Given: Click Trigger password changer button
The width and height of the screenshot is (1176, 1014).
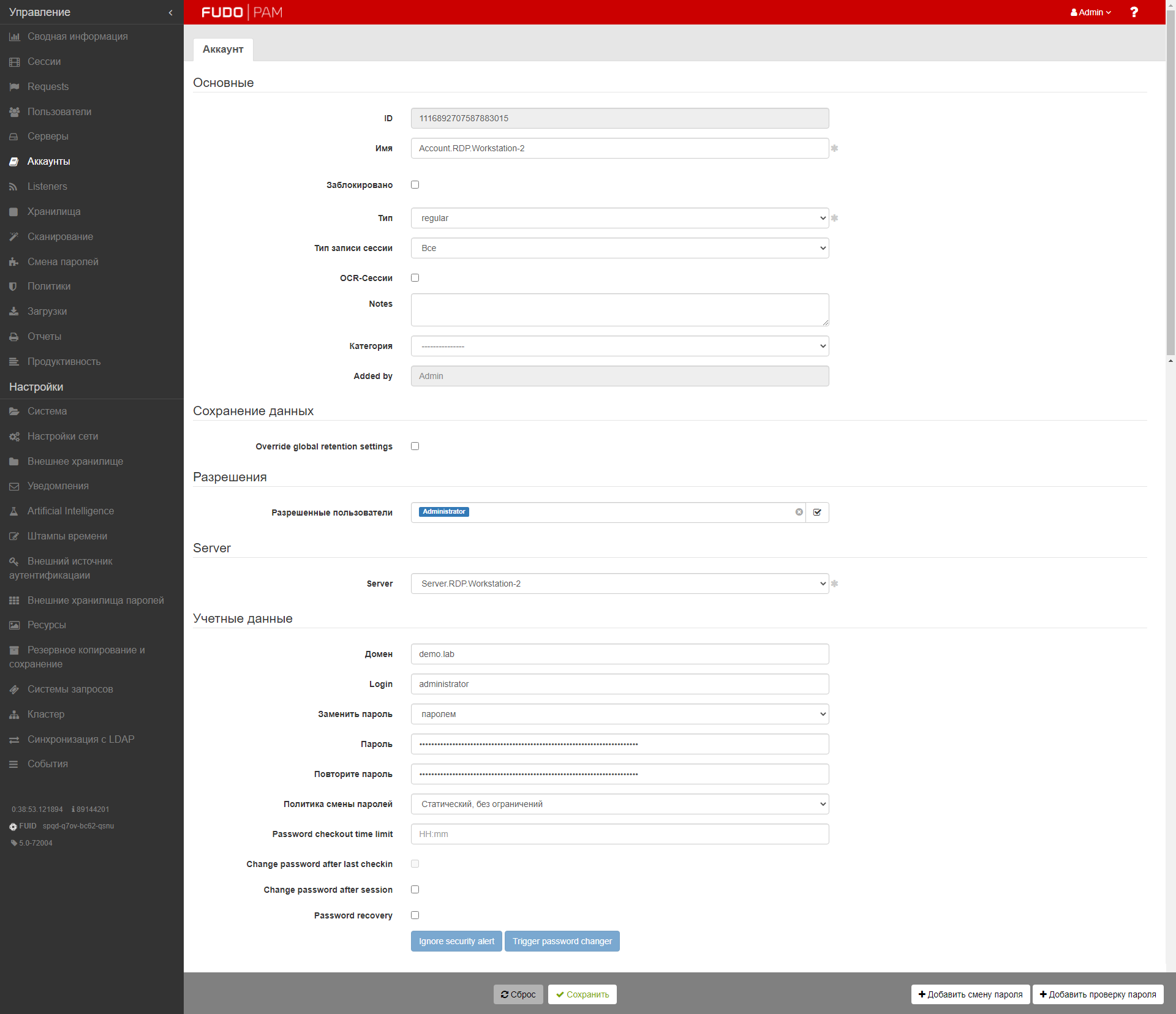Looking at the screenshot, I should coord(562,941).
